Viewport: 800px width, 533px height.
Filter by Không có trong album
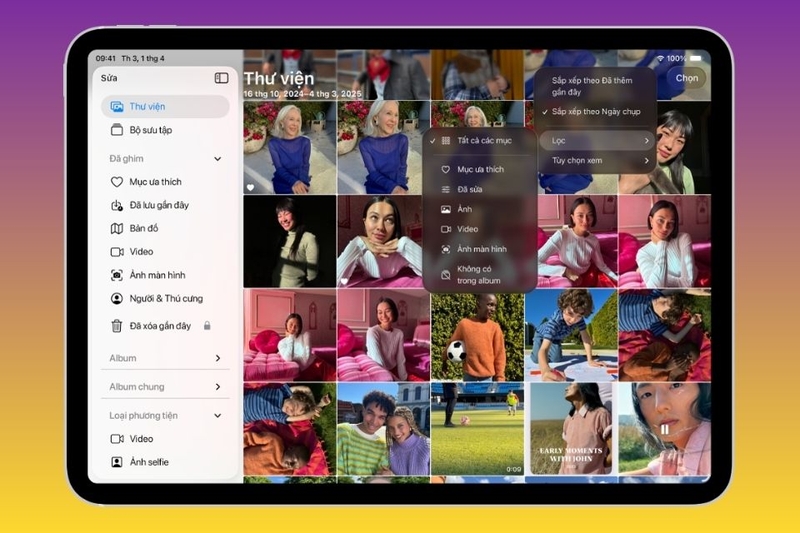[x=480, y=275]
